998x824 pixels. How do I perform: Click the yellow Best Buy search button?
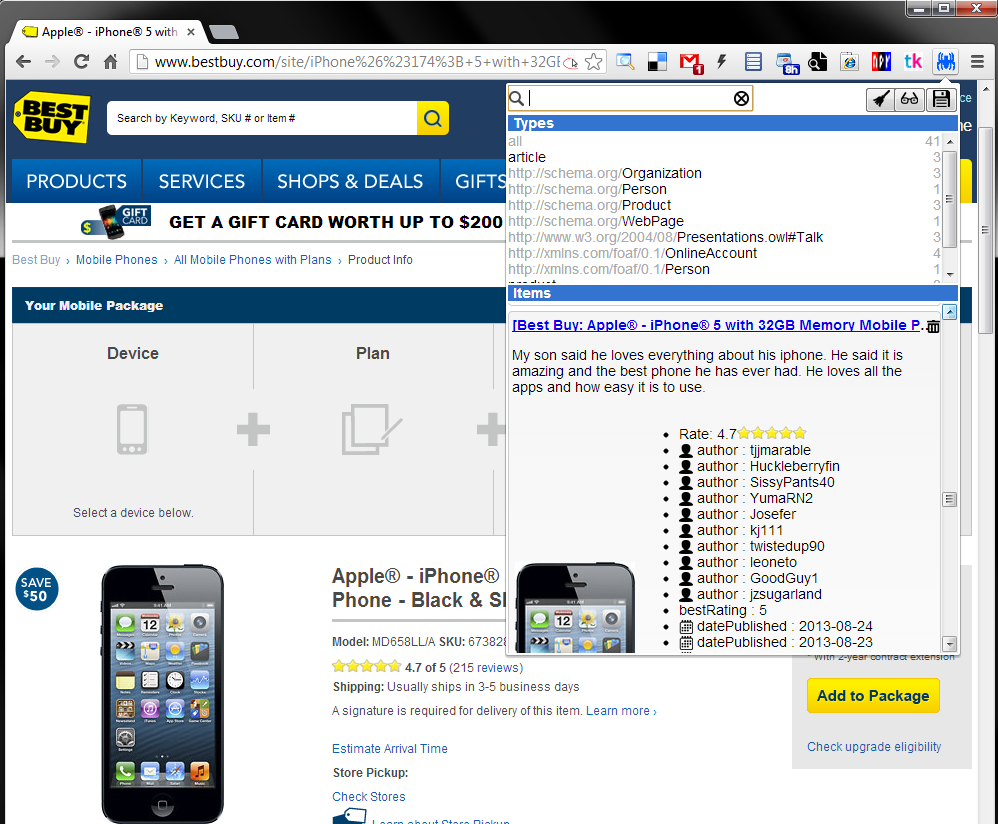click(x=432, y=118)
